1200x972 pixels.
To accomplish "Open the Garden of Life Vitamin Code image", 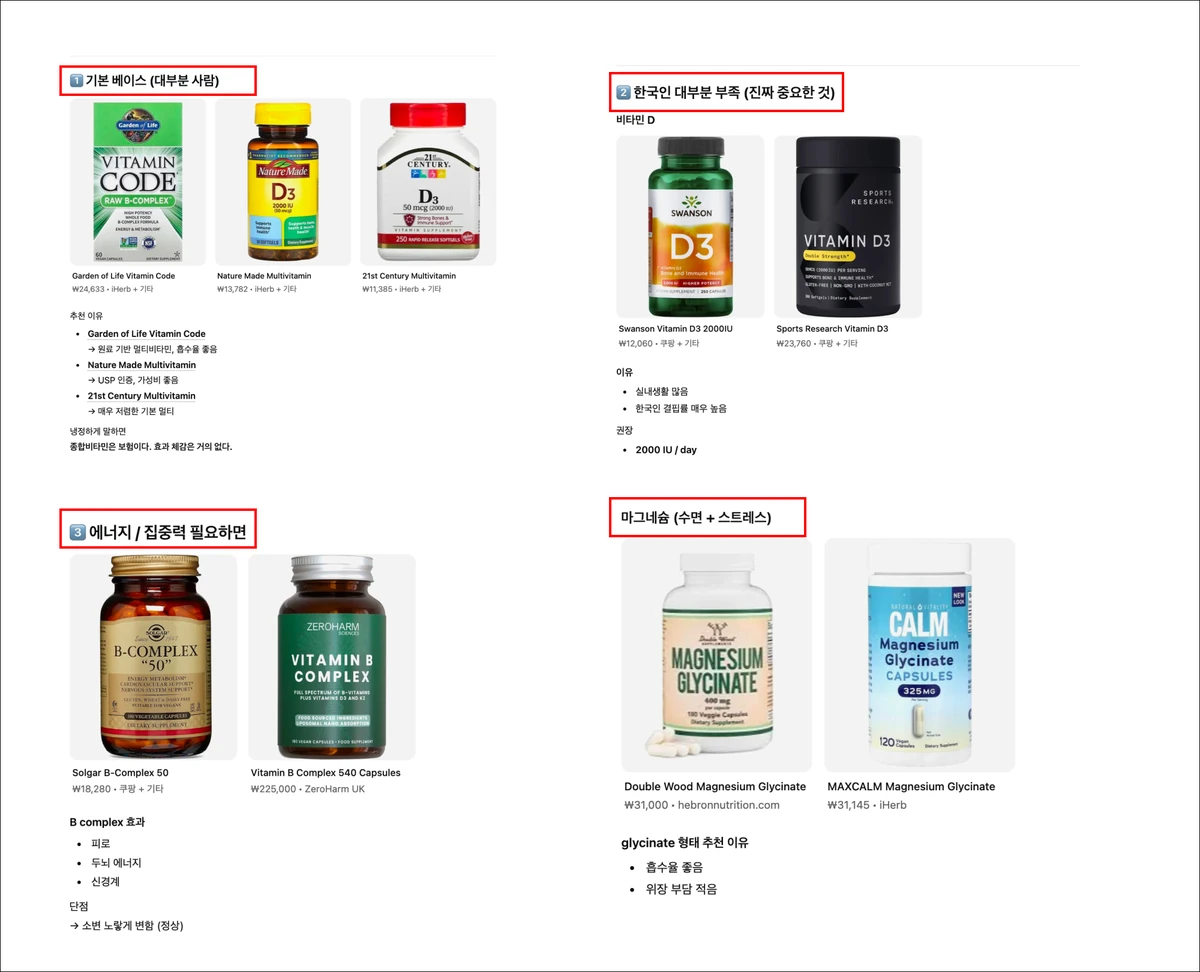I will [138, 182].
